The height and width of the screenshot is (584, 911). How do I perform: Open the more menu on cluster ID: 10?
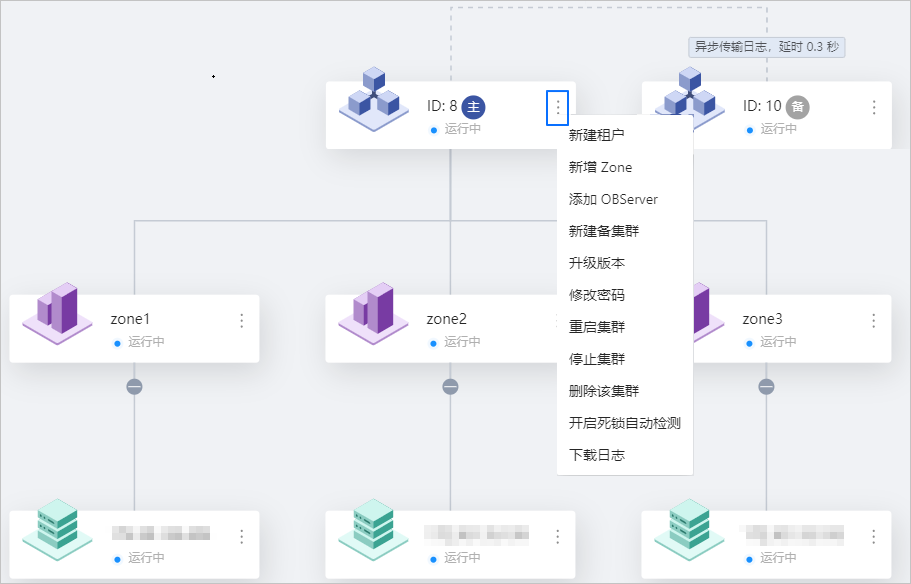[x=874, y=108]
